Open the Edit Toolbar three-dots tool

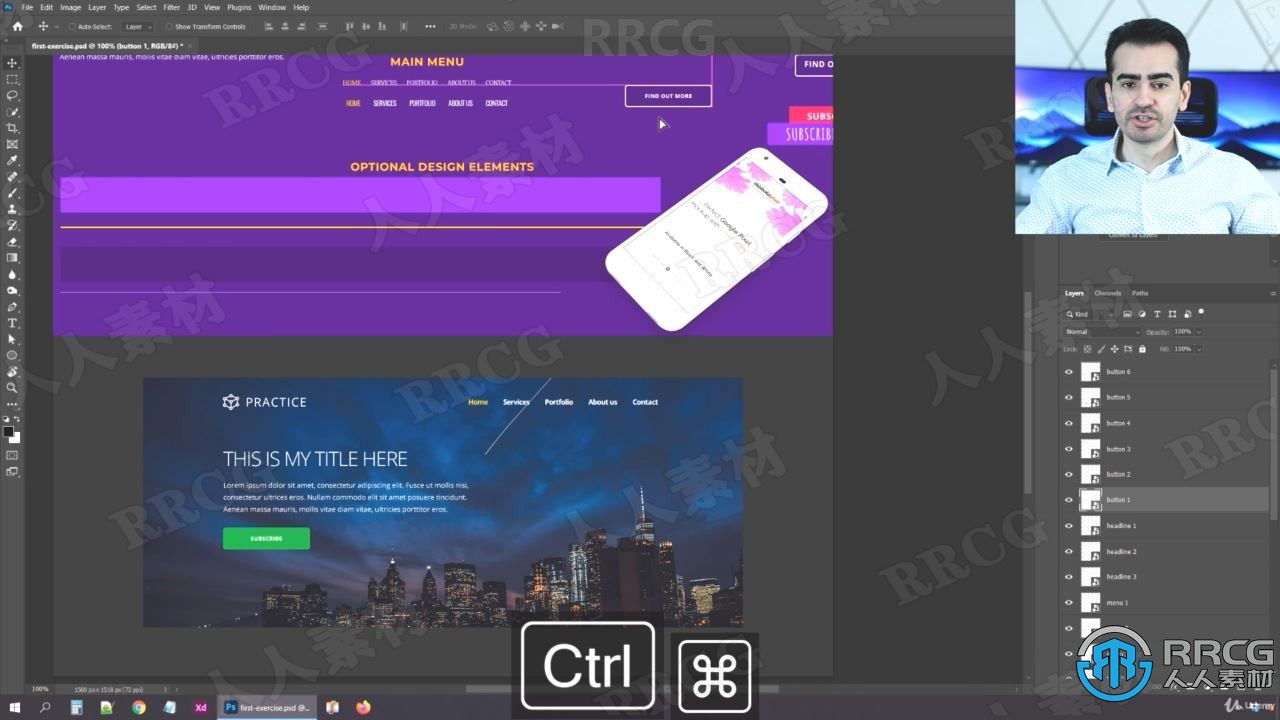13,404
